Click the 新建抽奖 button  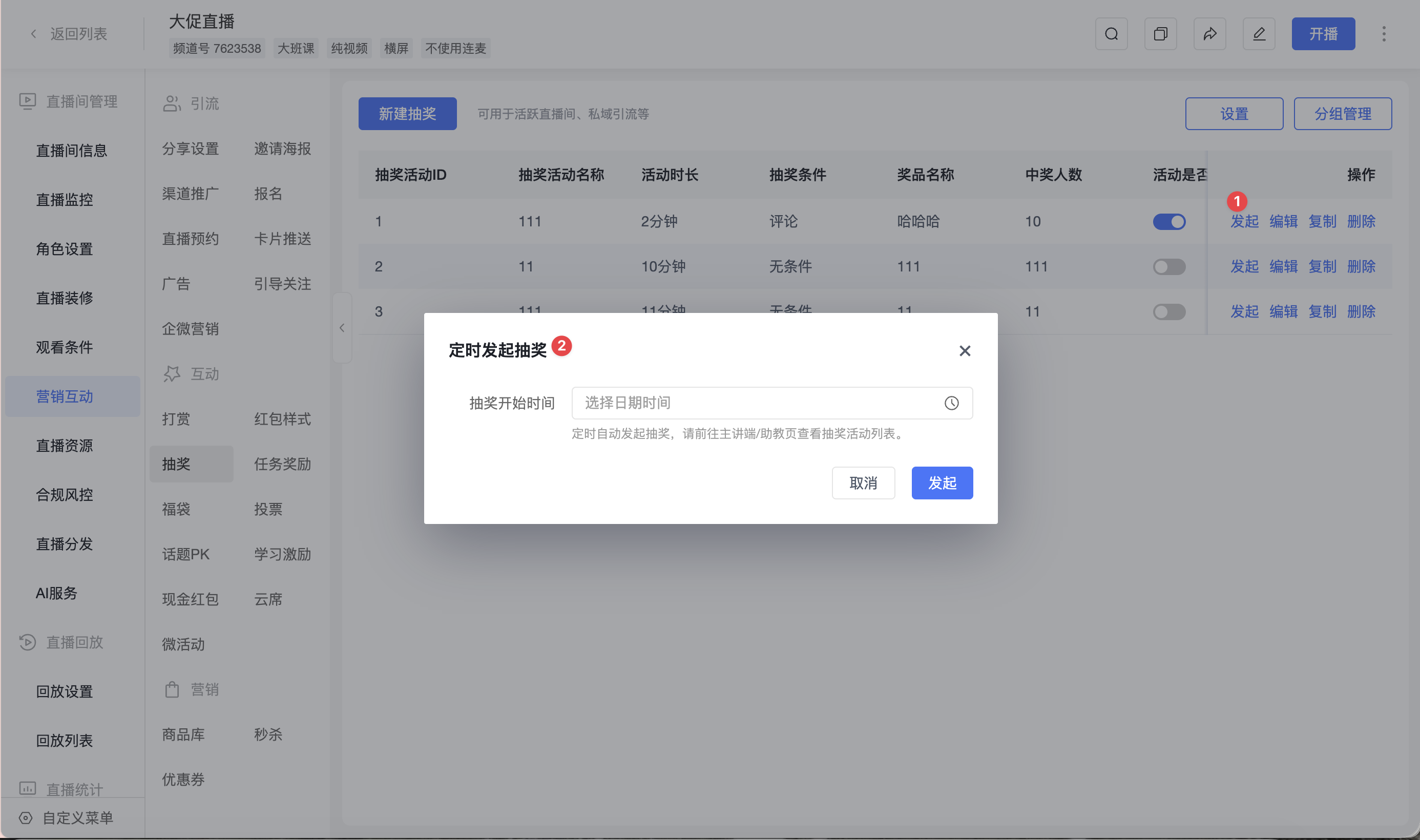pyautogui.click(x=407, y=114)
